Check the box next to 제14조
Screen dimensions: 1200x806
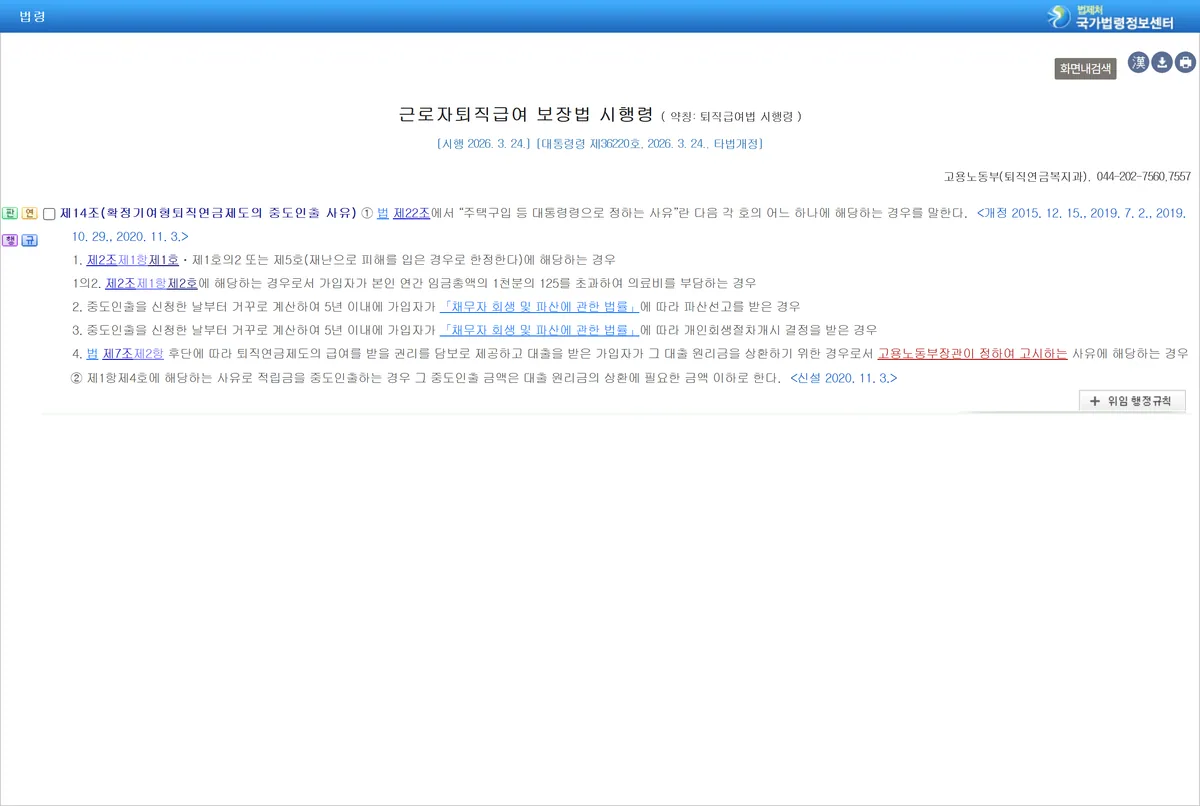[x=49, y=214]
